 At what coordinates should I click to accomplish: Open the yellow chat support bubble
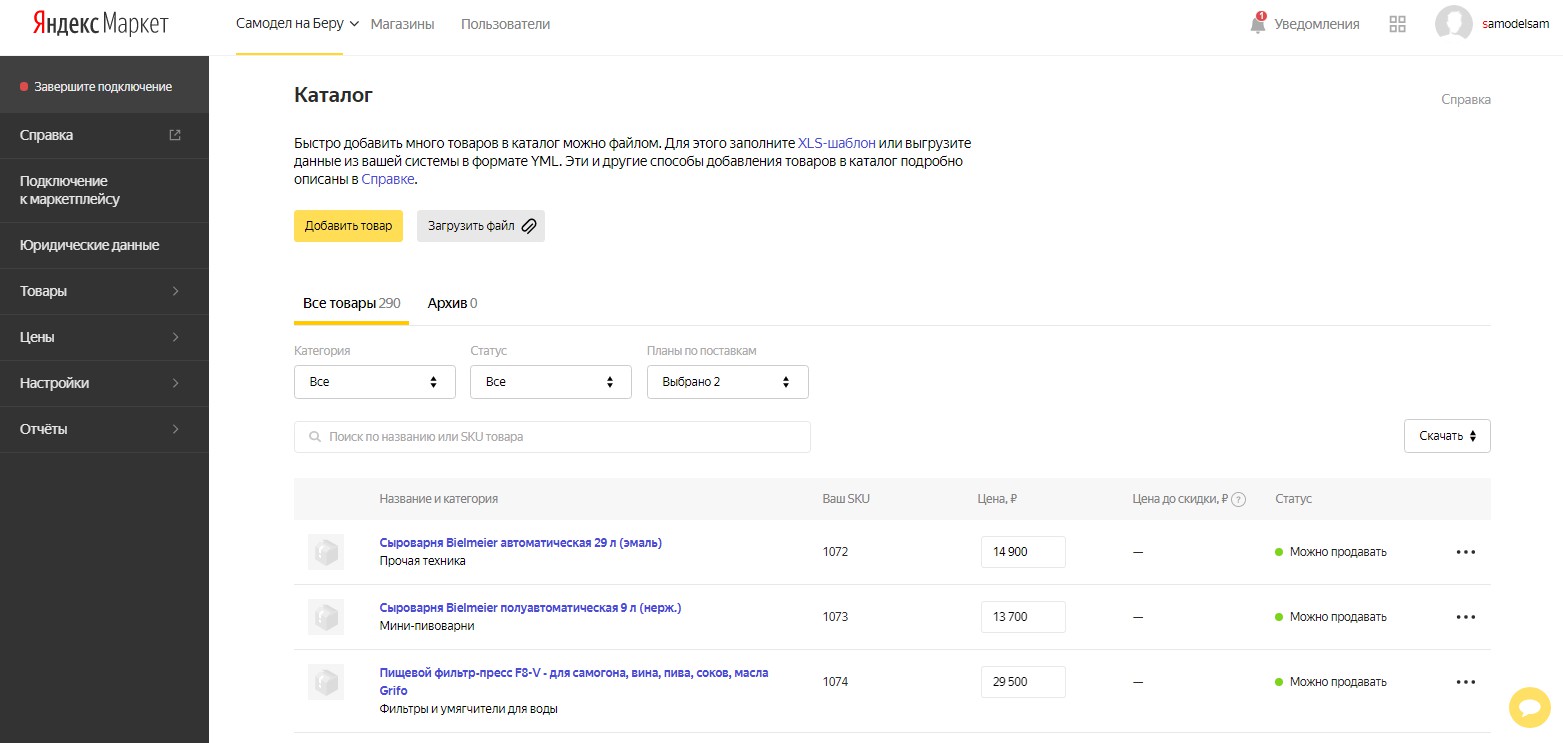(1529, 708)
